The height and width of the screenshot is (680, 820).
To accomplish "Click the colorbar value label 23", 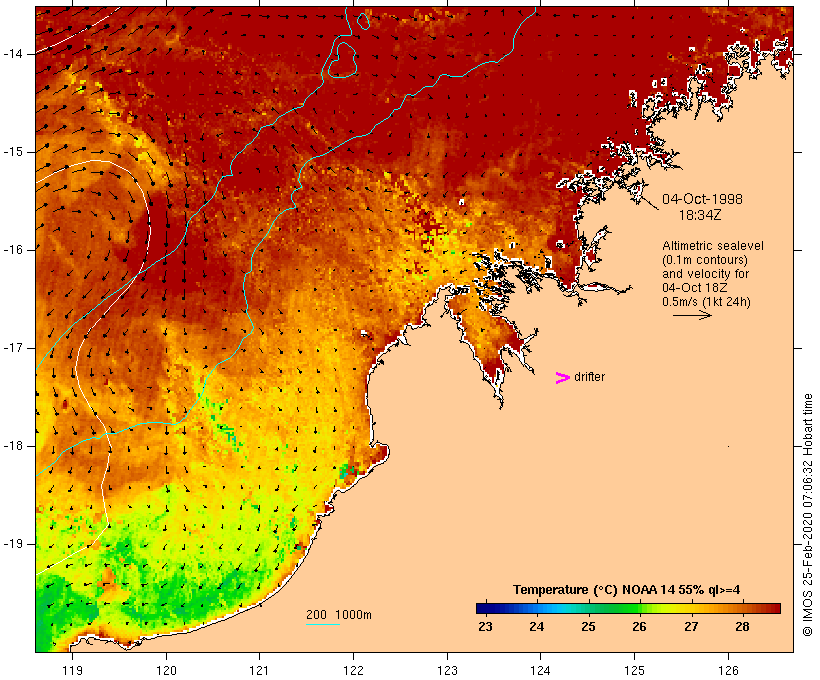I will point(485,626).
